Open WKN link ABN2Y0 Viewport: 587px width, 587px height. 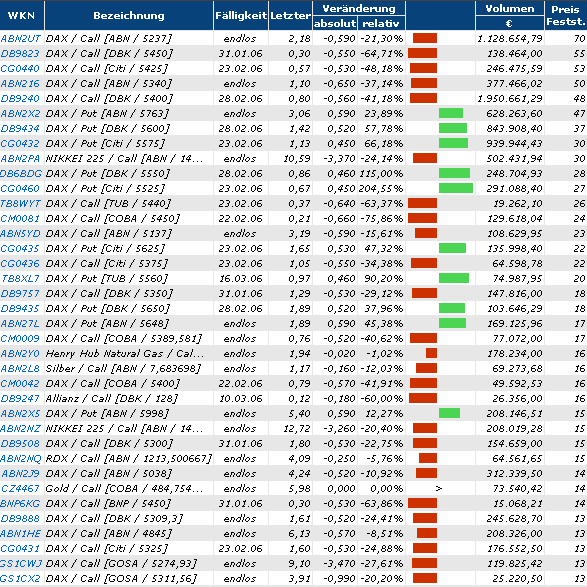point(20,353)
